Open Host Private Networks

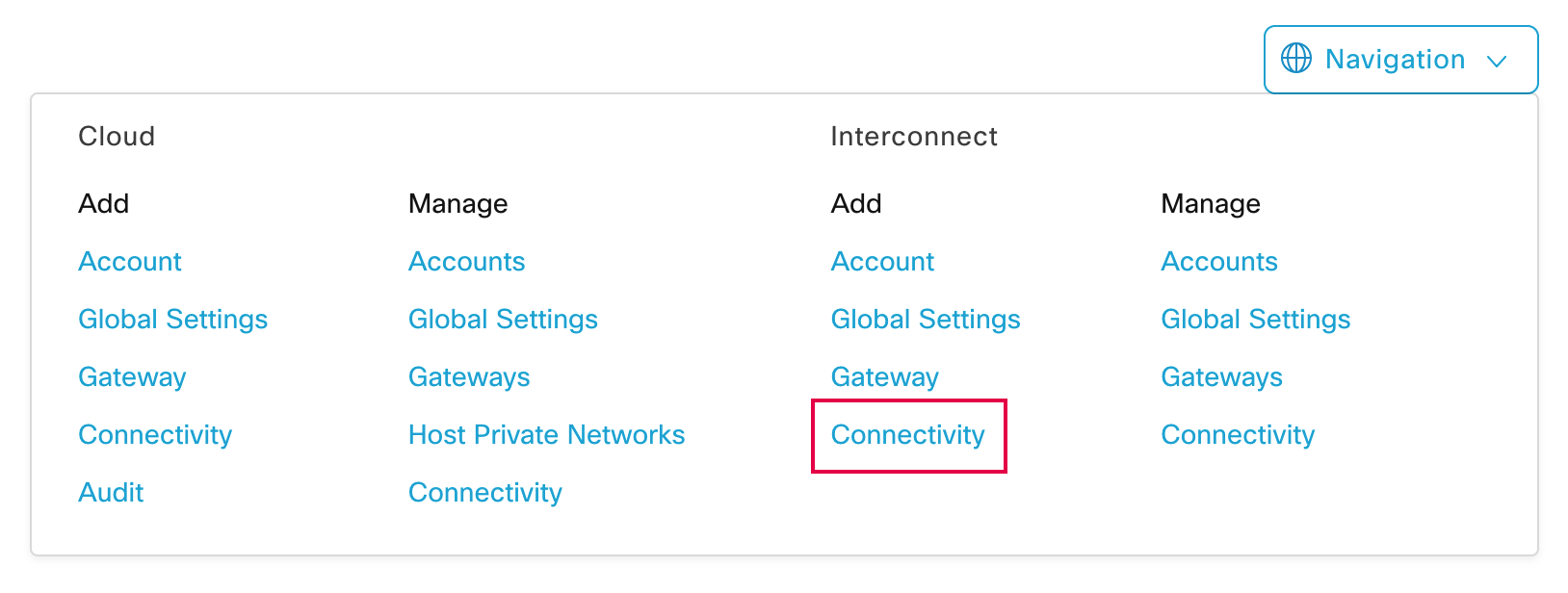tap(546, 434)
